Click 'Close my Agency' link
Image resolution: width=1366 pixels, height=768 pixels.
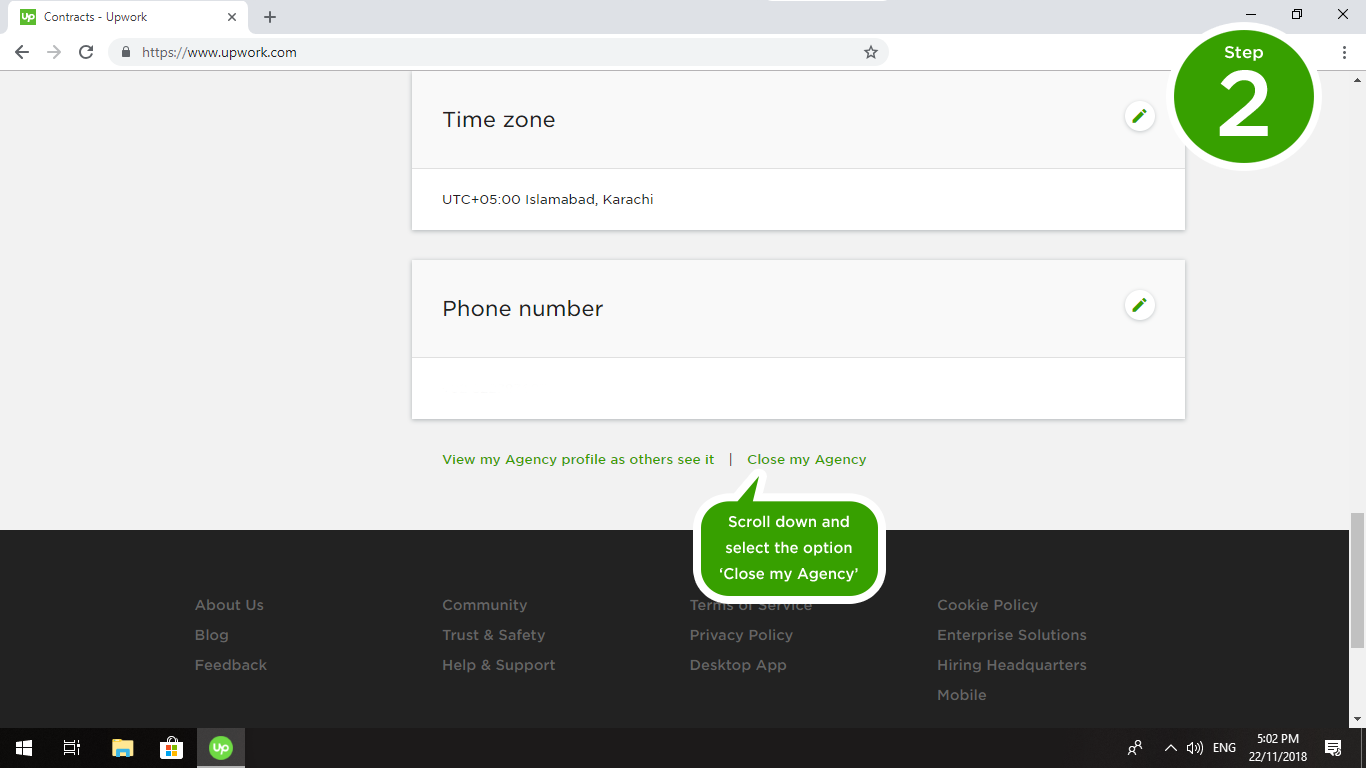(806, 459)
